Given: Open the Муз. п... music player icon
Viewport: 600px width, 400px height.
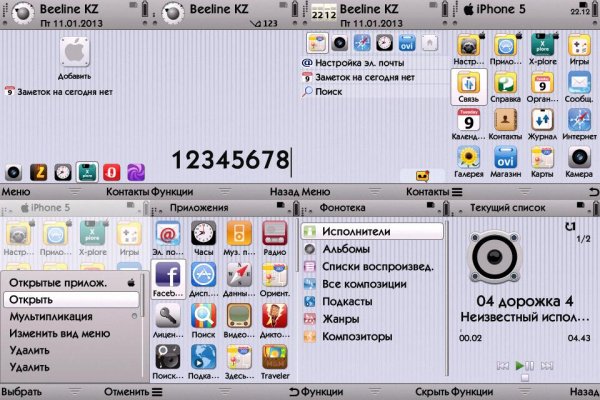Looking at the screenshot, I should (x=239, y=233).
